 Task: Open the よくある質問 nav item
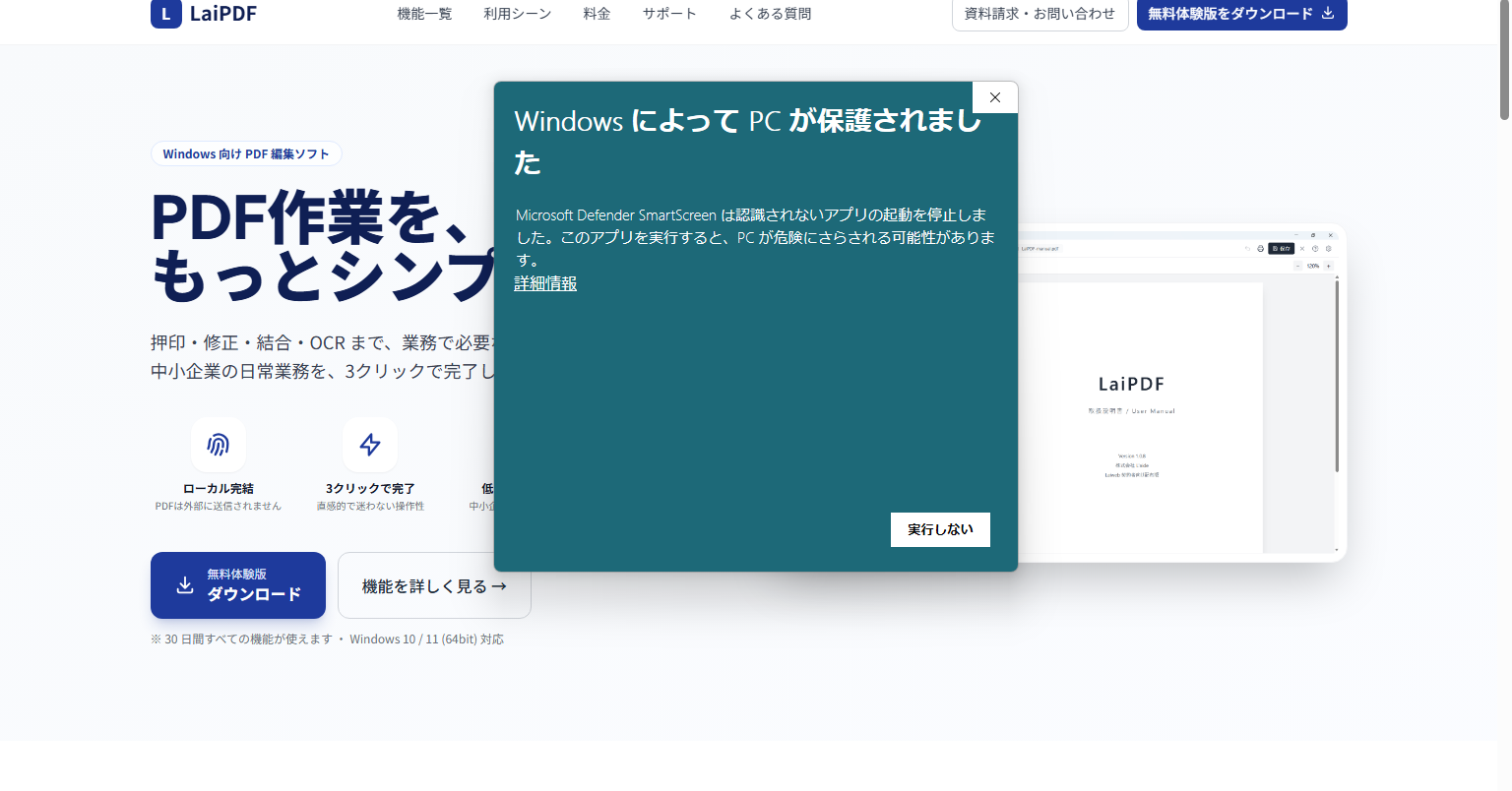pyautogui.click(x=770, y=14)
